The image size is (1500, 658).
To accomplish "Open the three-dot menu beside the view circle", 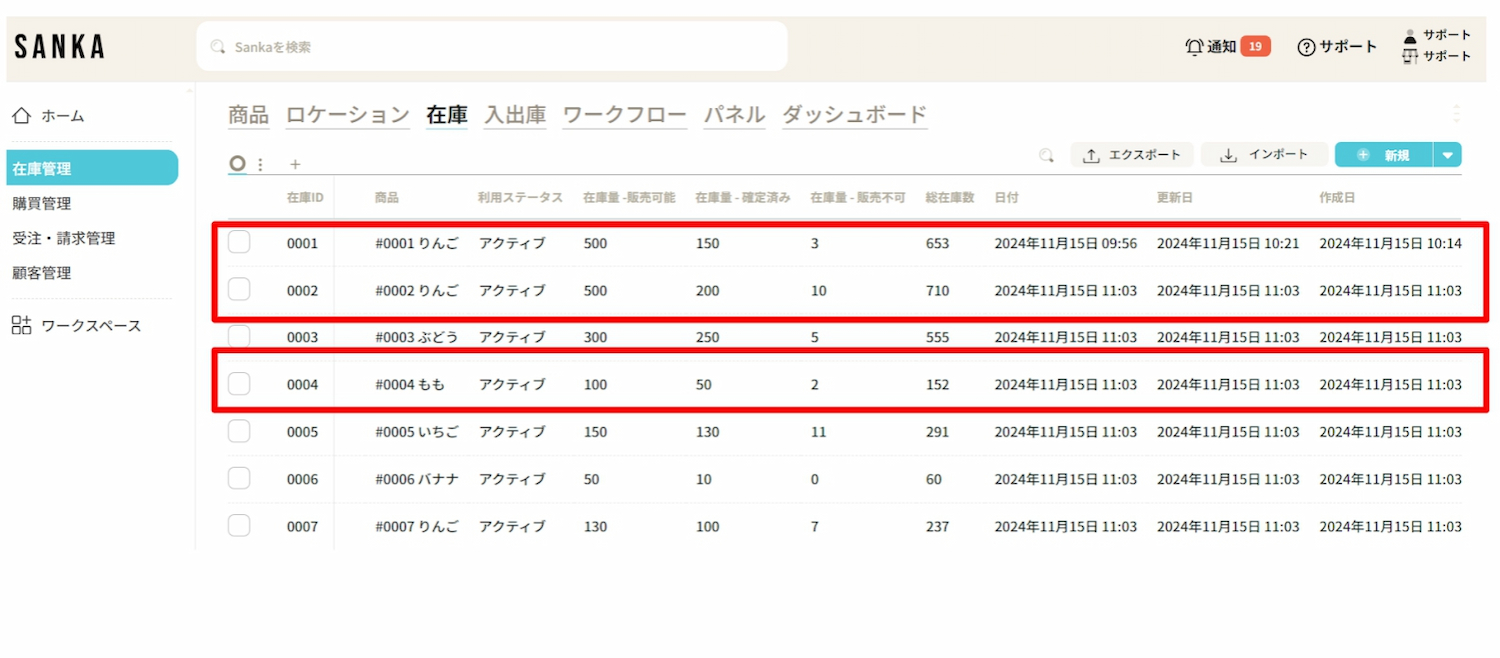I will point(261,164).
